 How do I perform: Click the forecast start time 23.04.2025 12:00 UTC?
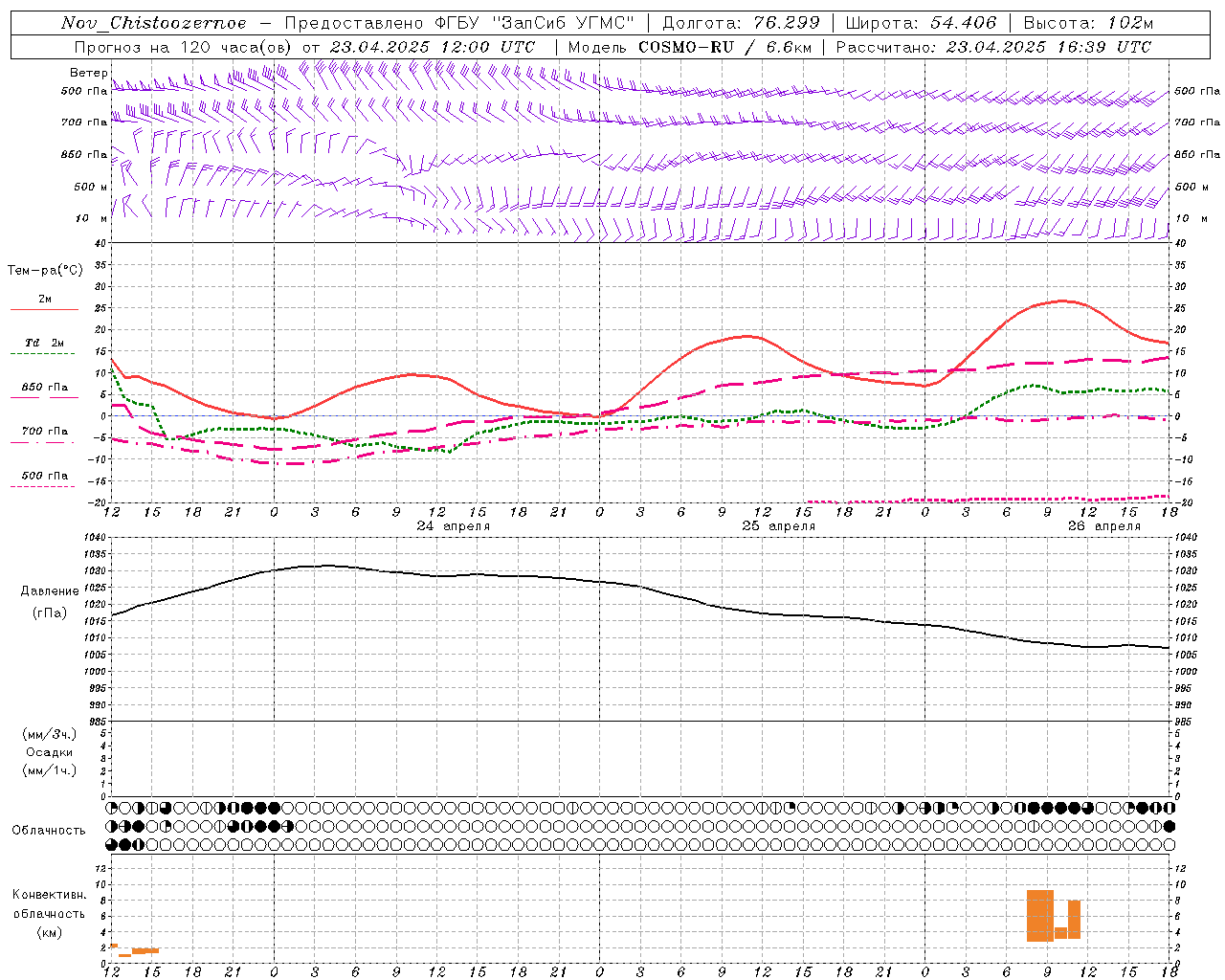point(433,47)
